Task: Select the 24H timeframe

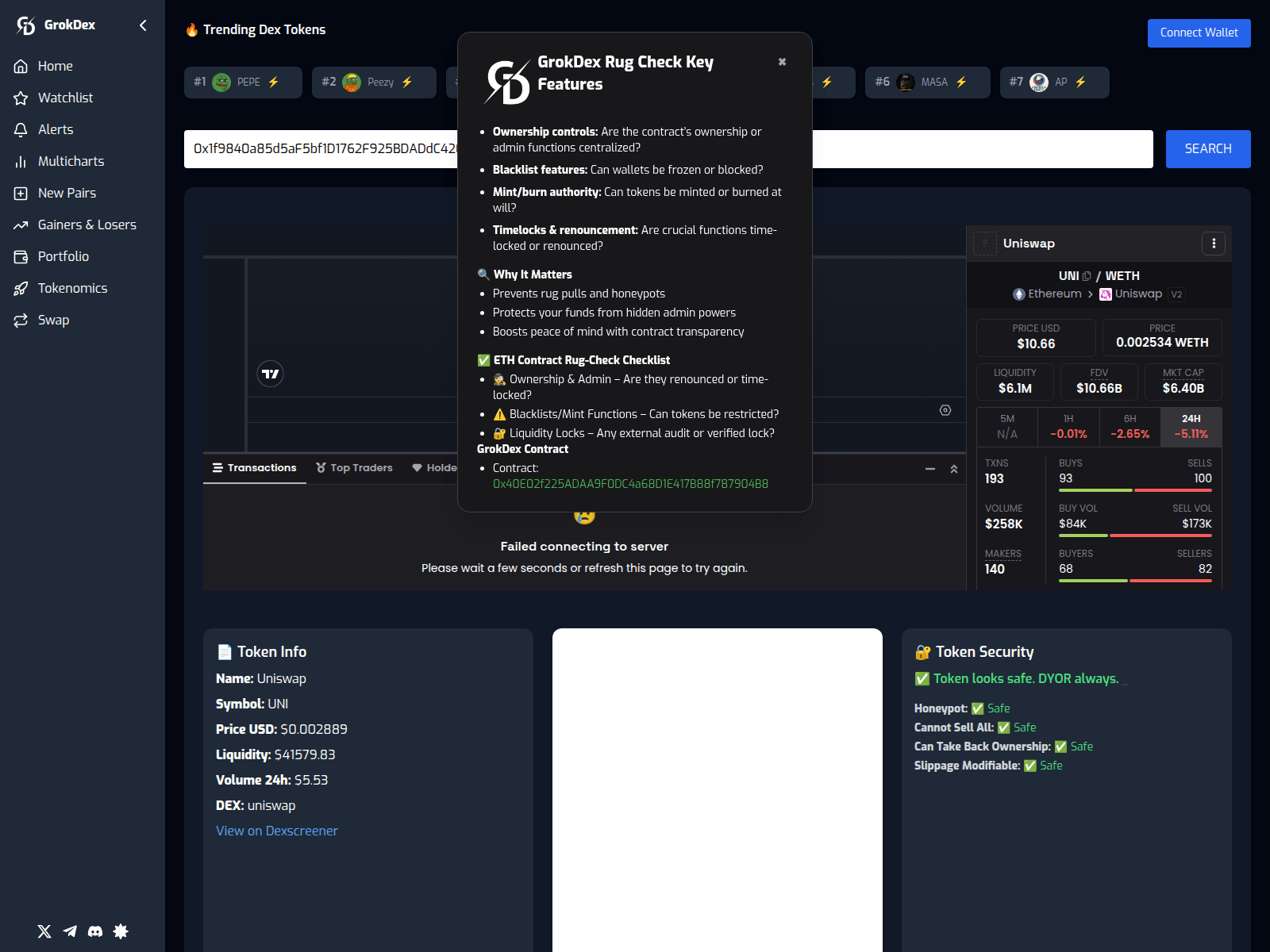Action: point(1191,426)
